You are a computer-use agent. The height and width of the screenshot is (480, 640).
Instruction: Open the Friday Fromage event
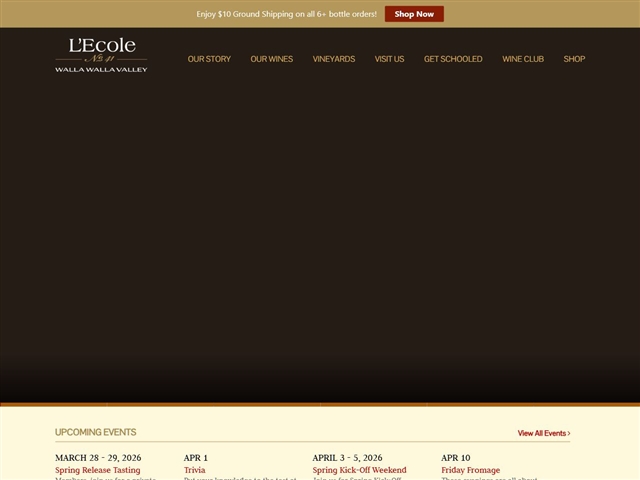coord(470,470)
